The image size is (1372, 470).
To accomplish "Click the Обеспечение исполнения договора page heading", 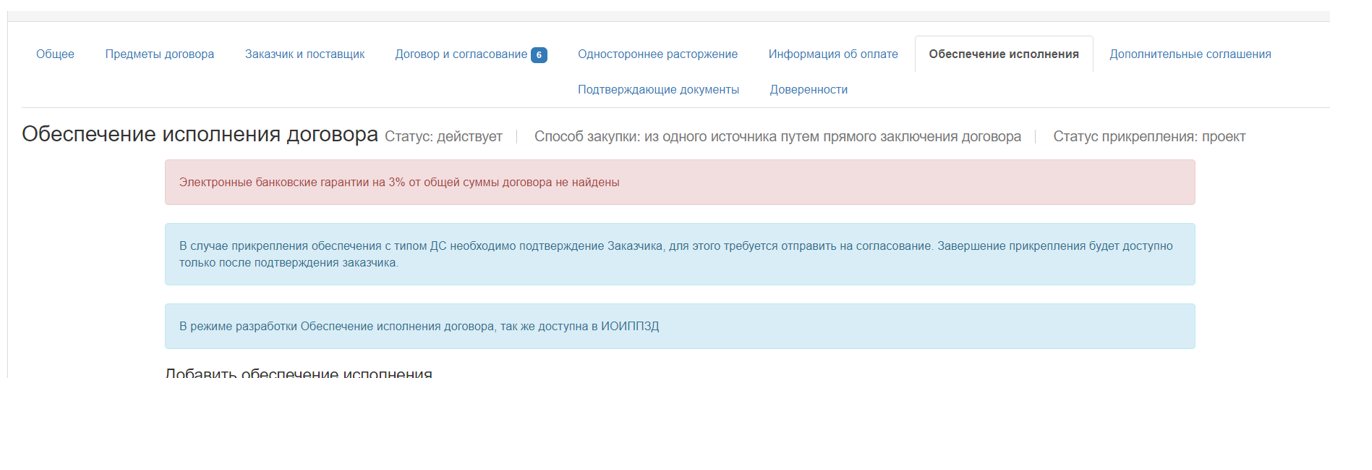I will coord(200,135).
